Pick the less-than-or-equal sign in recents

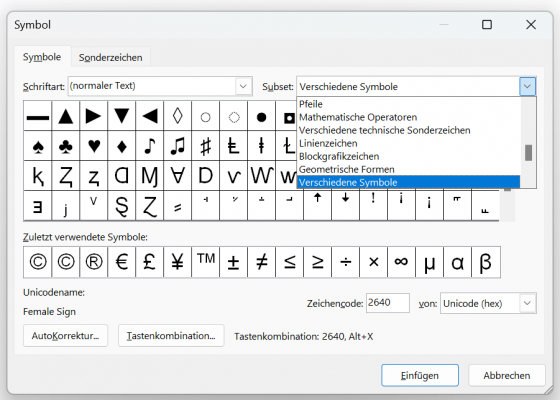coord(289,262)
